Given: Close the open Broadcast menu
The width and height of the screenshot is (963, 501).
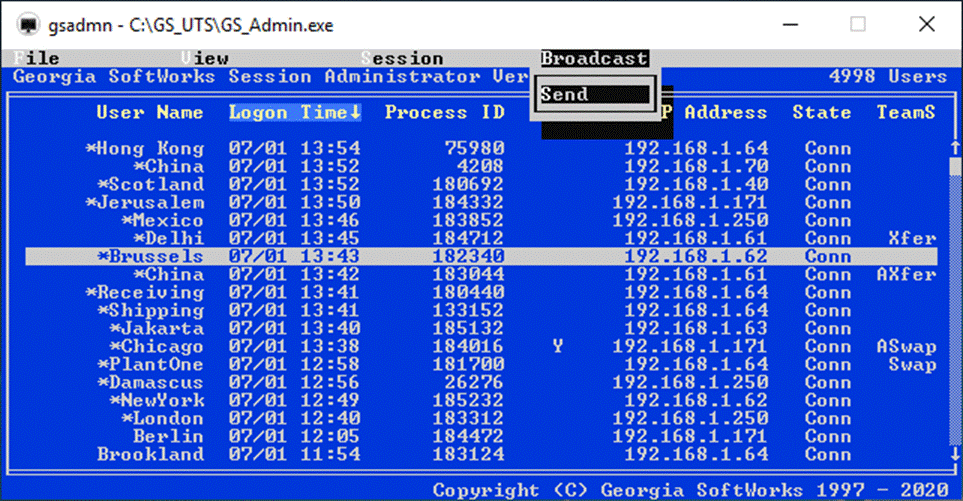Looking at the screenshot, I should pos(594,58).
